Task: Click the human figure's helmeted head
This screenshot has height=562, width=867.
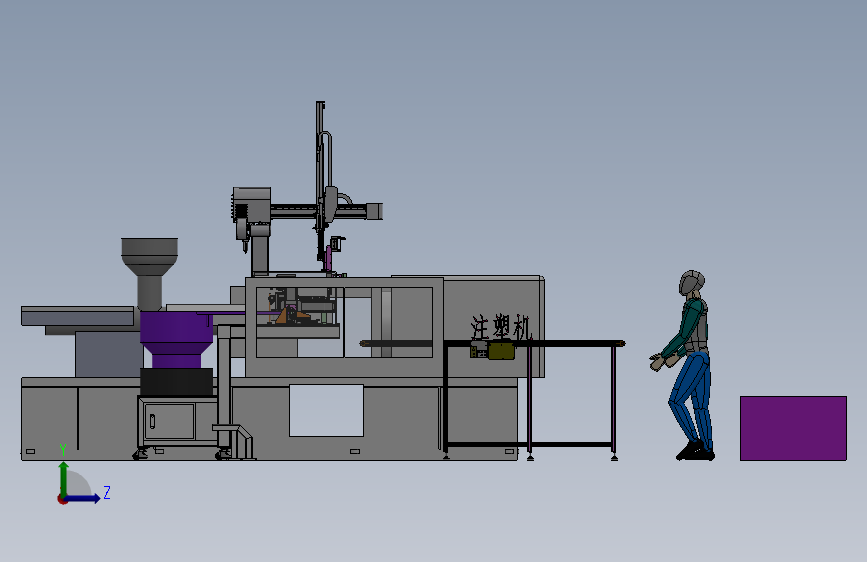Action: click(x=691, y=283)
